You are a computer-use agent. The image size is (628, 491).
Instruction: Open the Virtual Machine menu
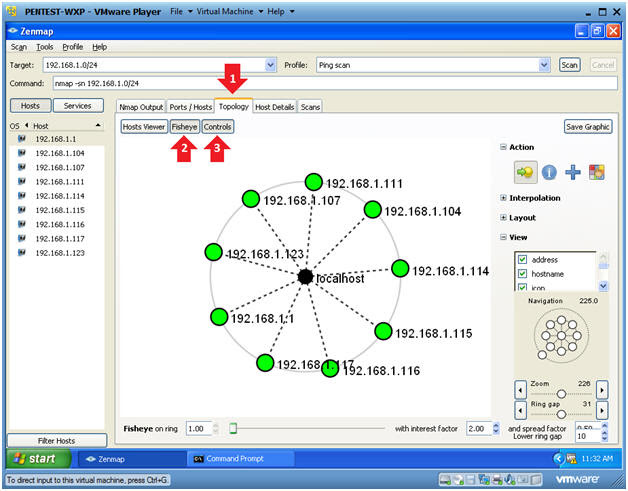pyautogui.click(x=225, y=12)
